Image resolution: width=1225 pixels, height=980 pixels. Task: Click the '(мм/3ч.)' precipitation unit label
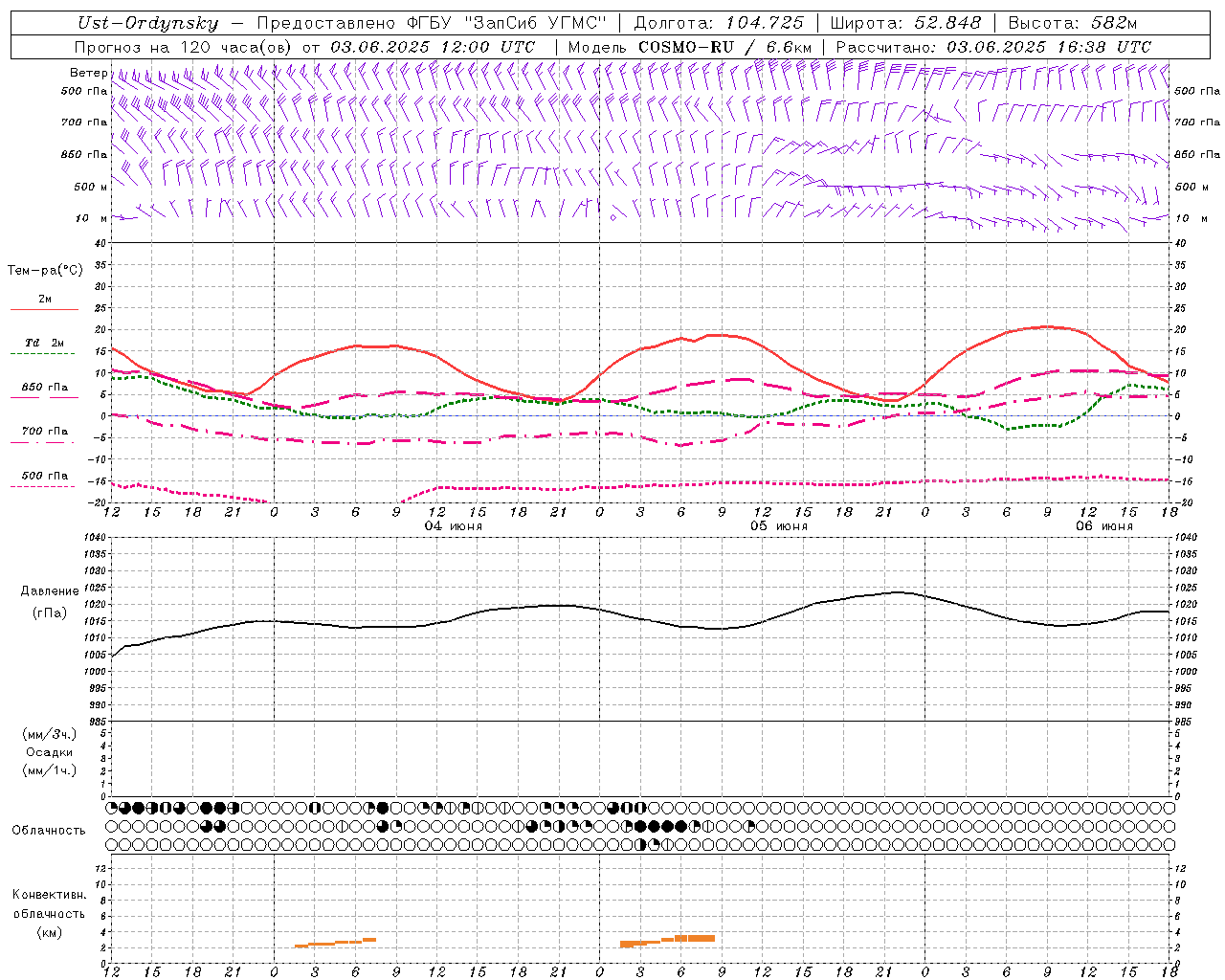point(50,734)
